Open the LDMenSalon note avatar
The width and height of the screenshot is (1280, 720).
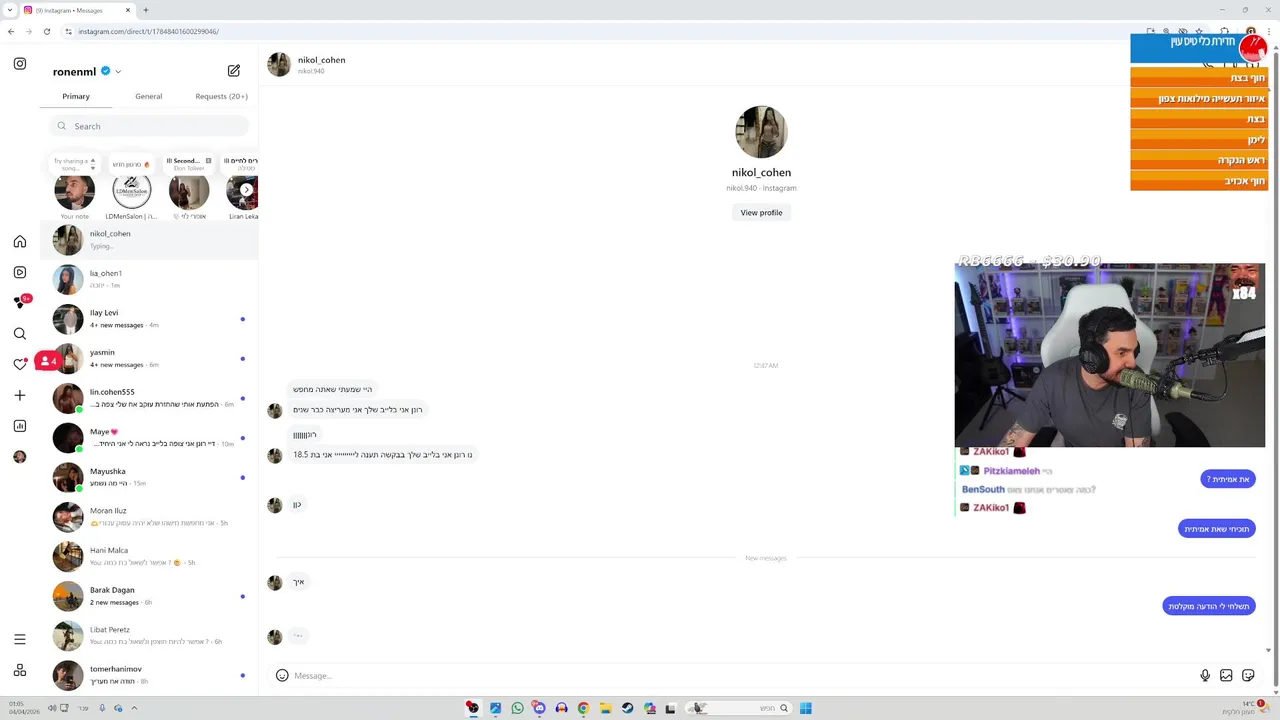click(x=132, y=190)
